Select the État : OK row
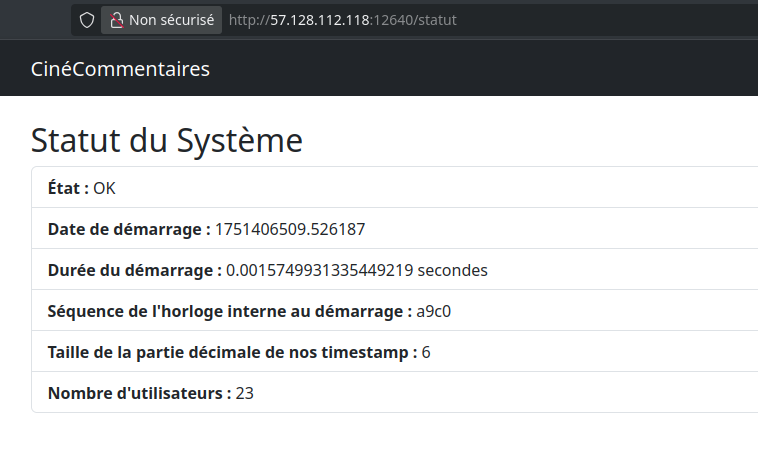The height and width of the screenshot is (452, 758). click(394, 188)
